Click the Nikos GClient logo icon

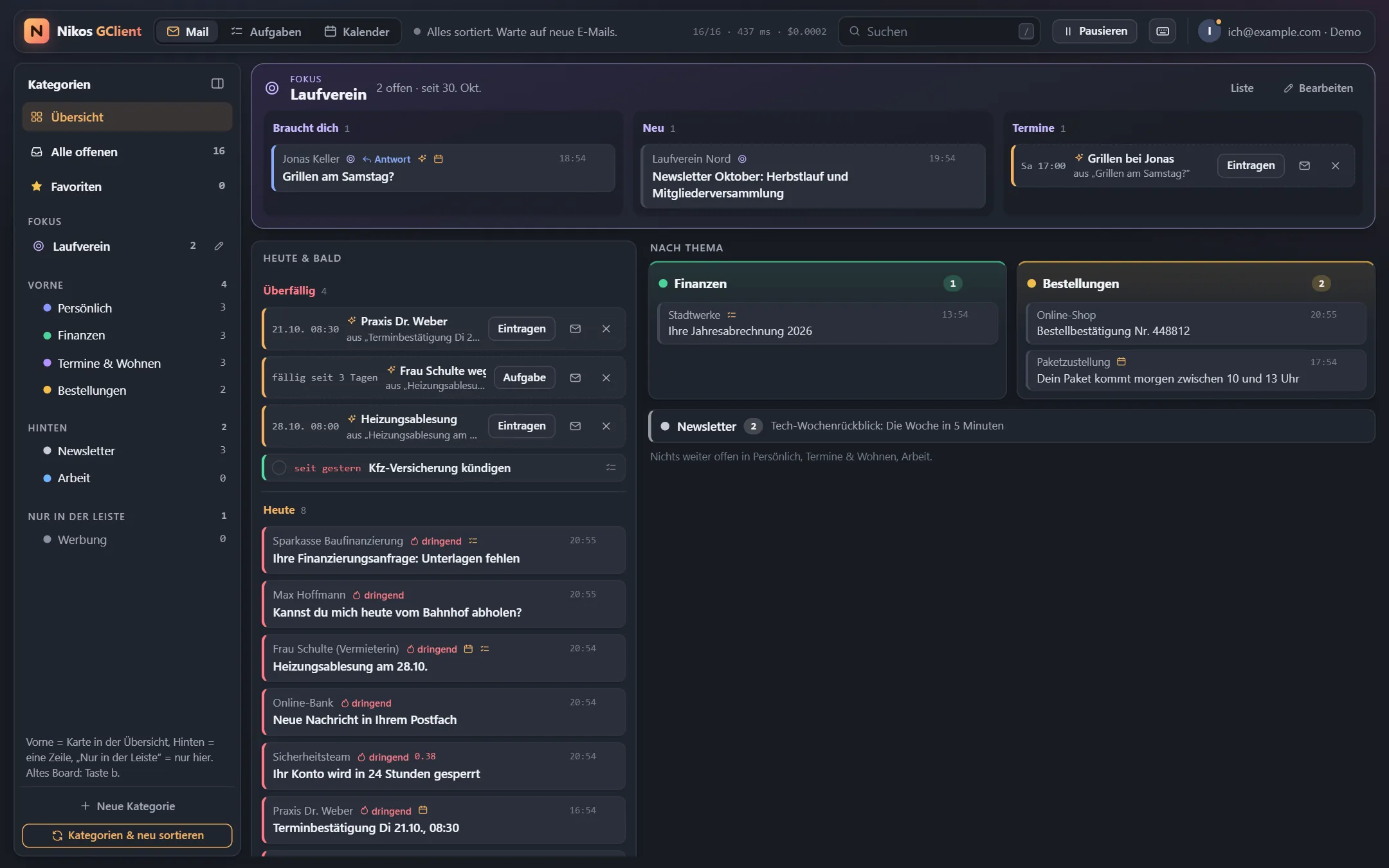[37, 32]
